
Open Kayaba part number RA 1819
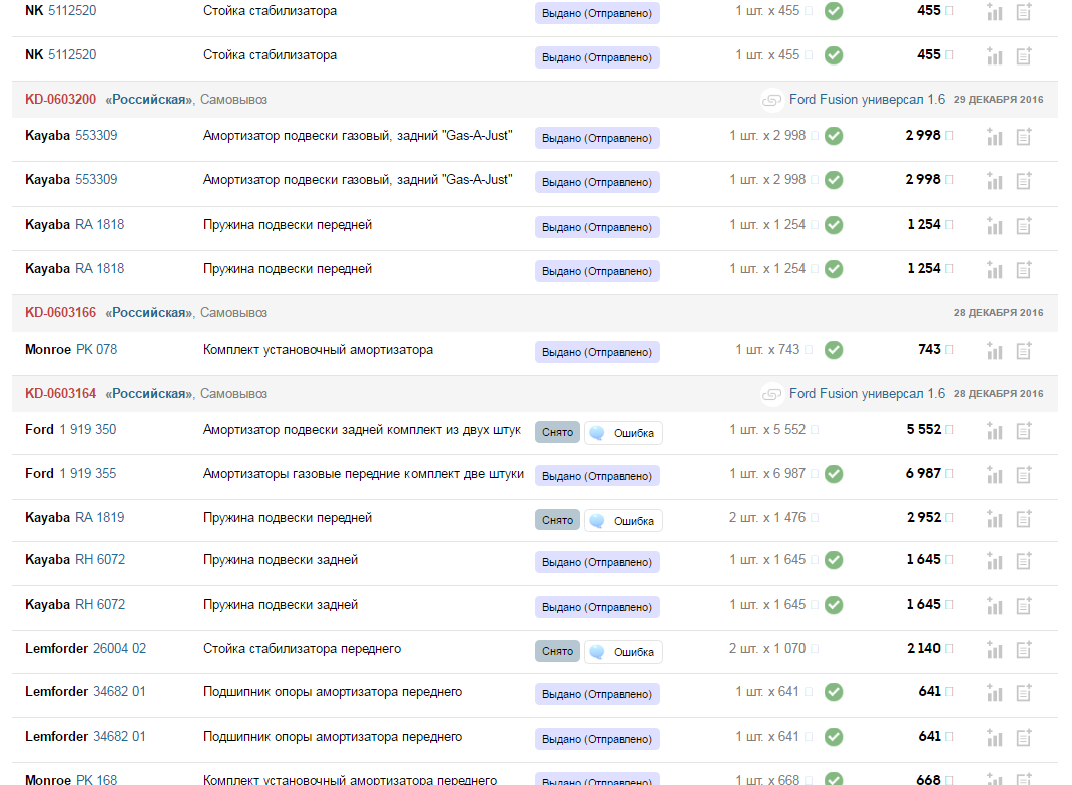100,518
